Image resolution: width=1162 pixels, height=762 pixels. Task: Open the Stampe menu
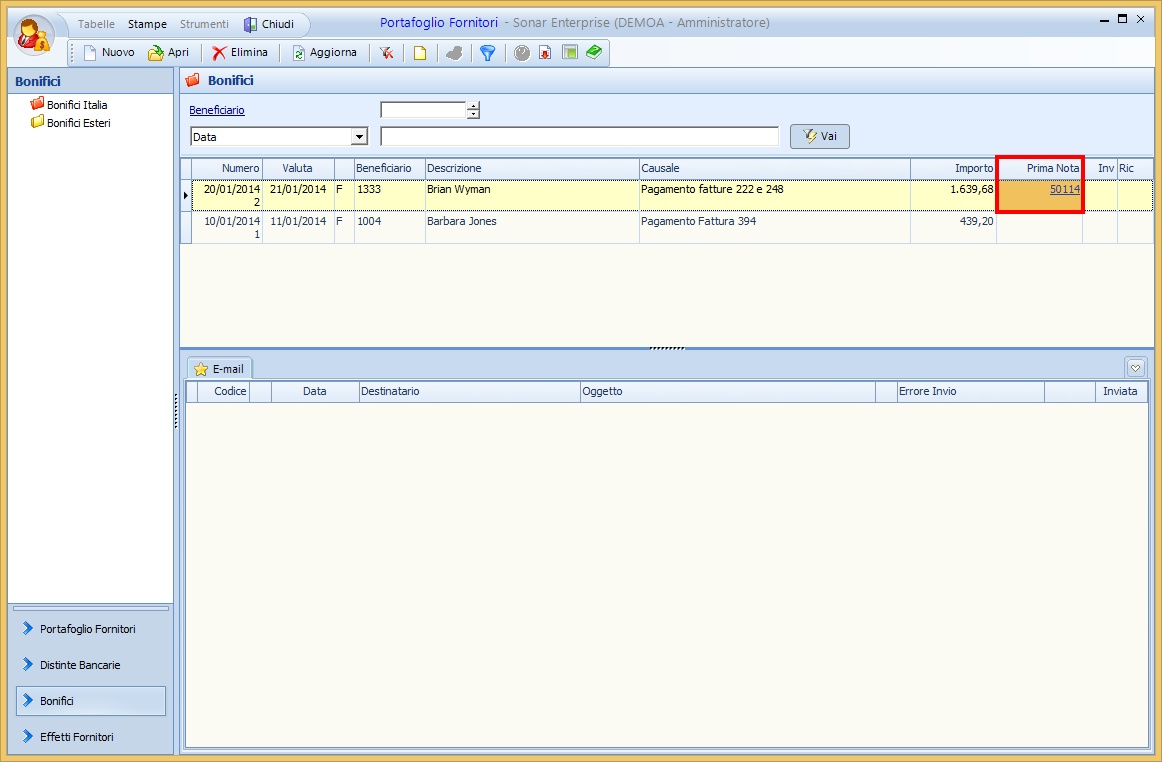pyautogui.click(x=147, y=24)
